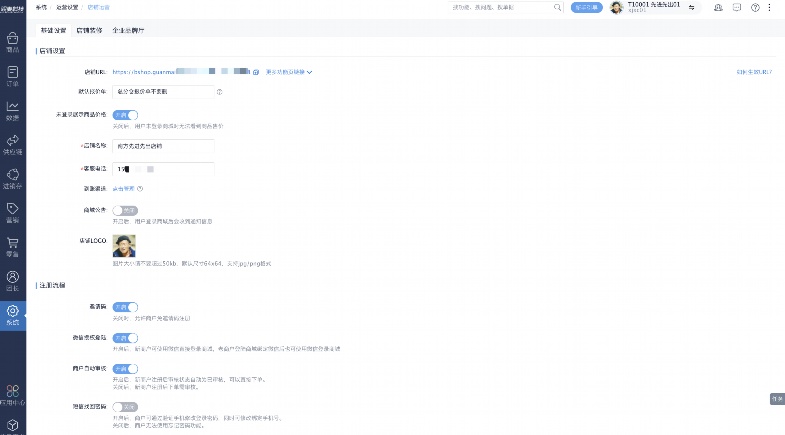Open the T10001 account name in the header

point(654,5)
